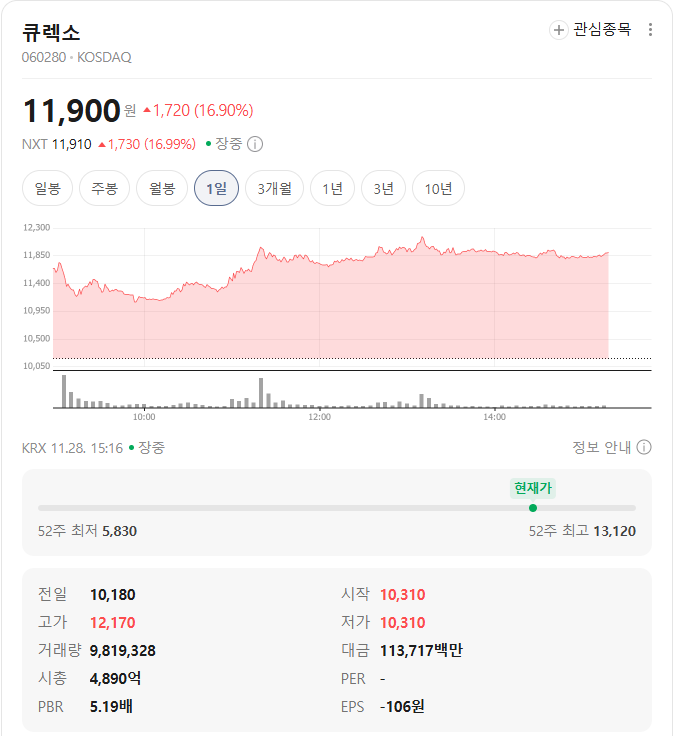Click the 고가 value 12,170
Screen dimensions: 674x736
[x=113, y=623]
